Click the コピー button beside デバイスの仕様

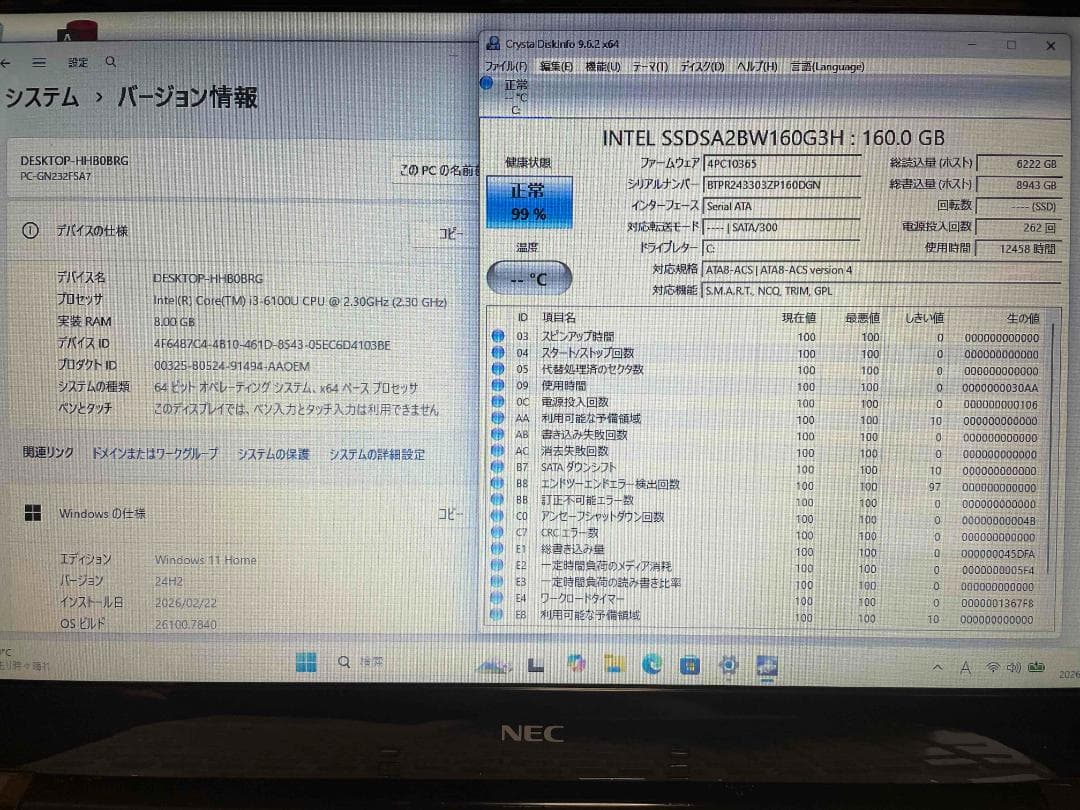click(x=450, y=232)
